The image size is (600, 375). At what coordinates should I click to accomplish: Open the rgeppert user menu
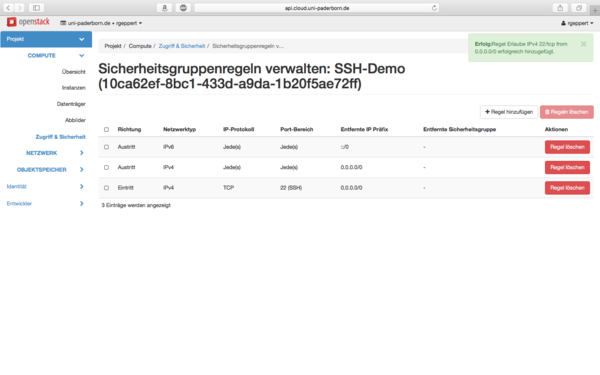click(x=577, y=23)
